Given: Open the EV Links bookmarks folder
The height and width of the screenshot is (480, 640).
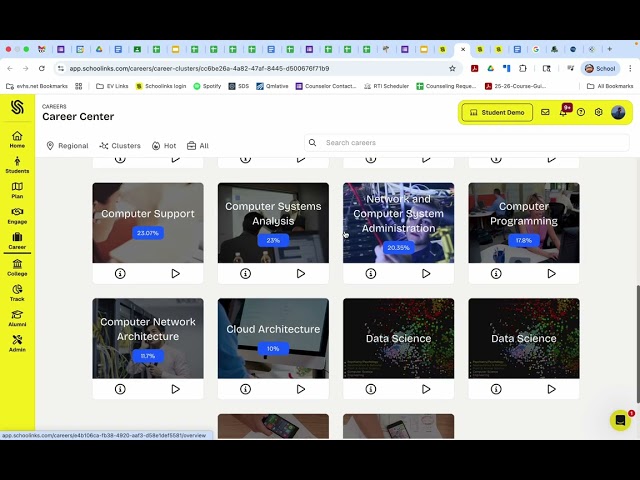Looking at the screenshot, I should coord(112,86).
